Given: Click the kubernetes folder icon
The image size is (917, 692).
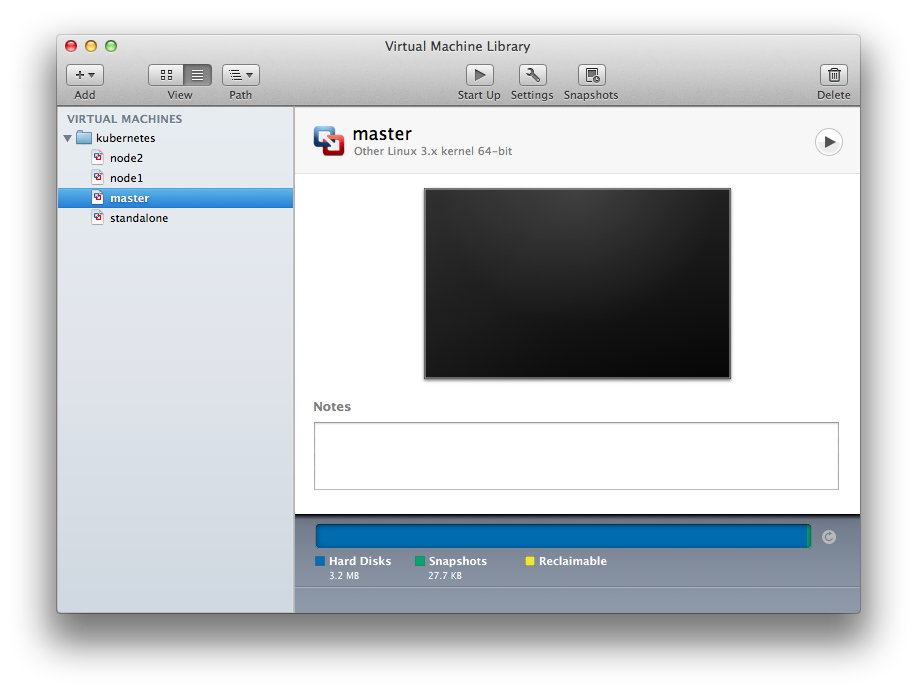Looking at the screenshot, I should (84, 137).
